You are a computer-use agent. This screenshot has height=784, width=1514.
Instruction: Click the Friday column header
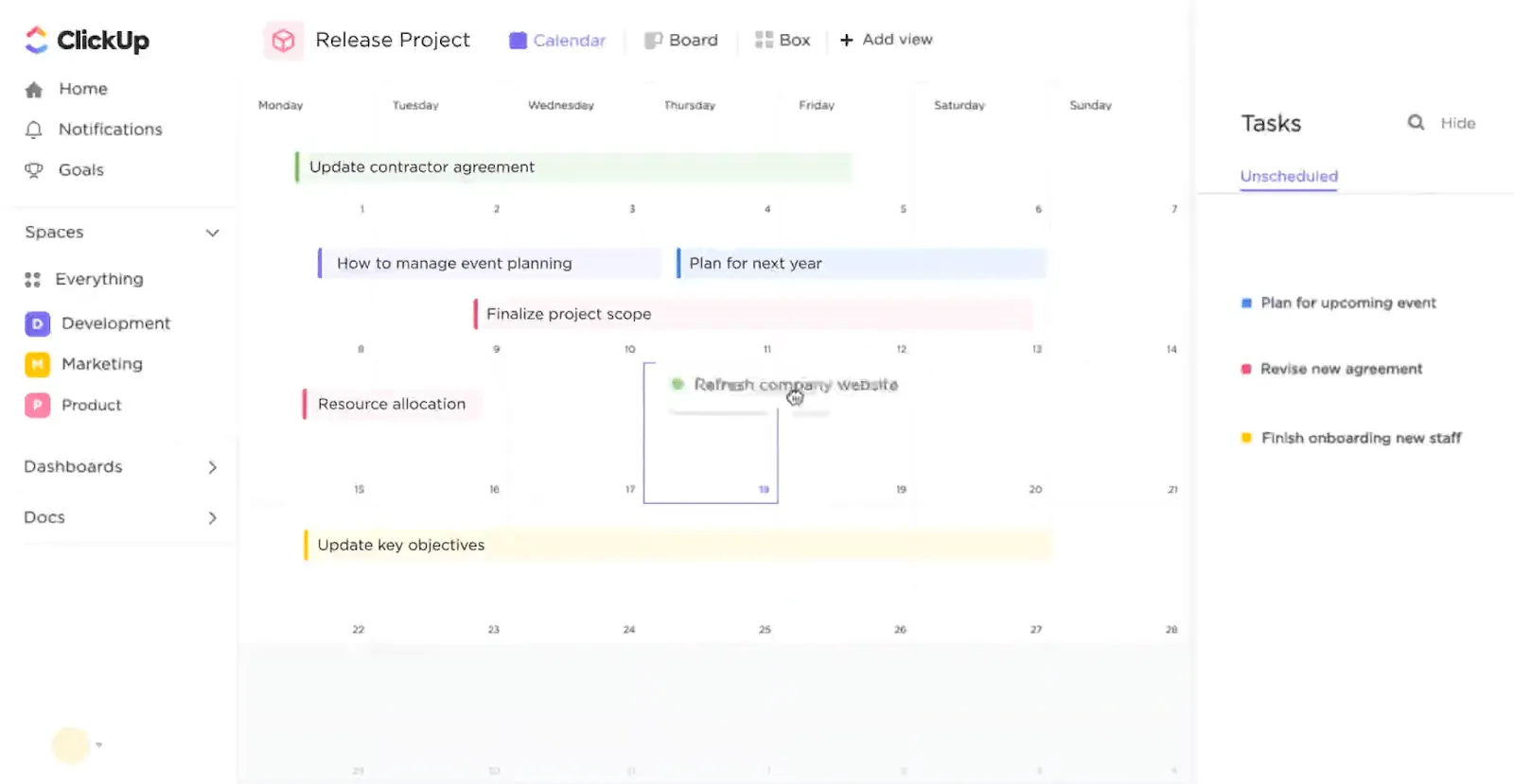[817, 105]
